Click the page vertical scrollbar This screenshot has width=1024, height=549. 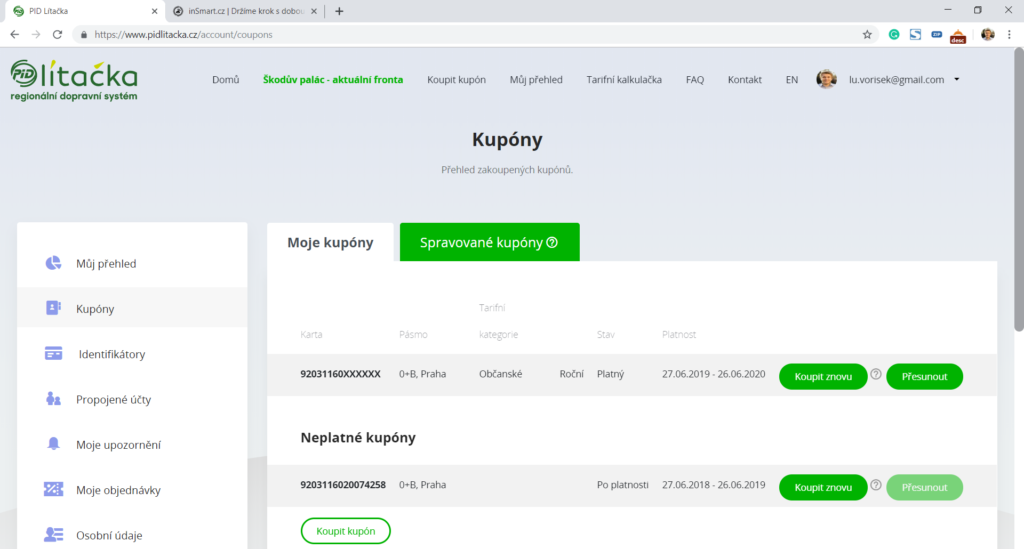(x=1018, y=189)
